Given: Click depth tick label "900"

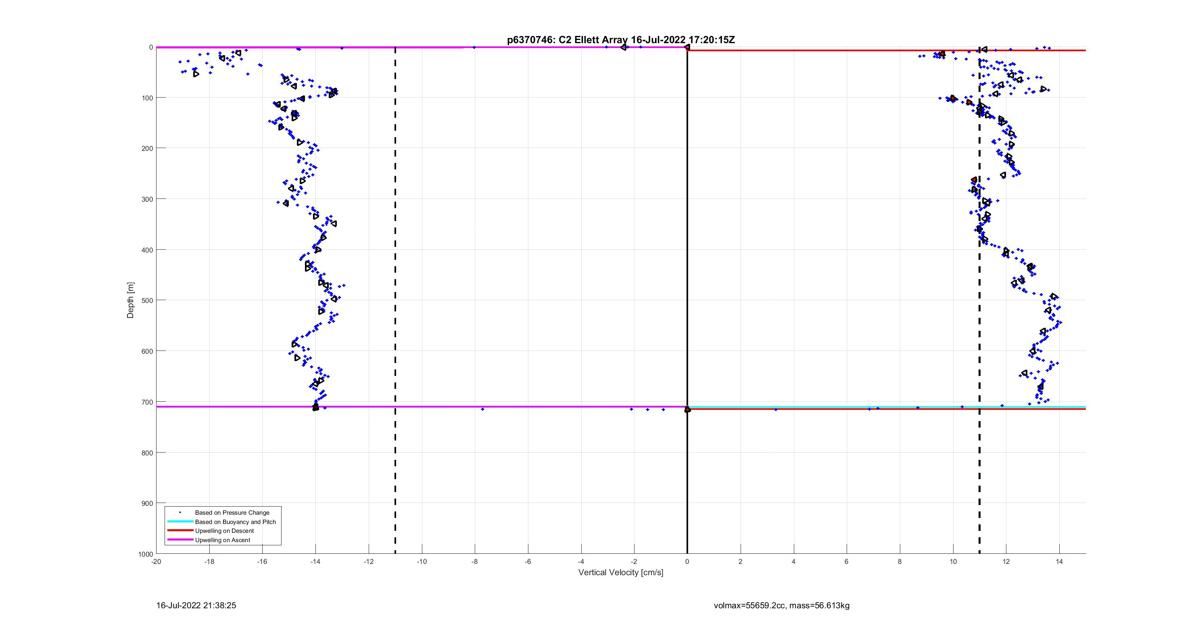Looking at the screenshot, I should coord(146,503).
